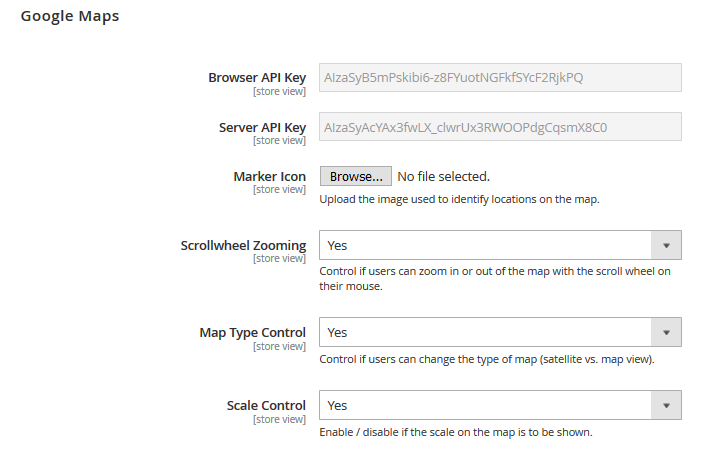
Task: Click the map type control description text
Action: pos(487,360)
